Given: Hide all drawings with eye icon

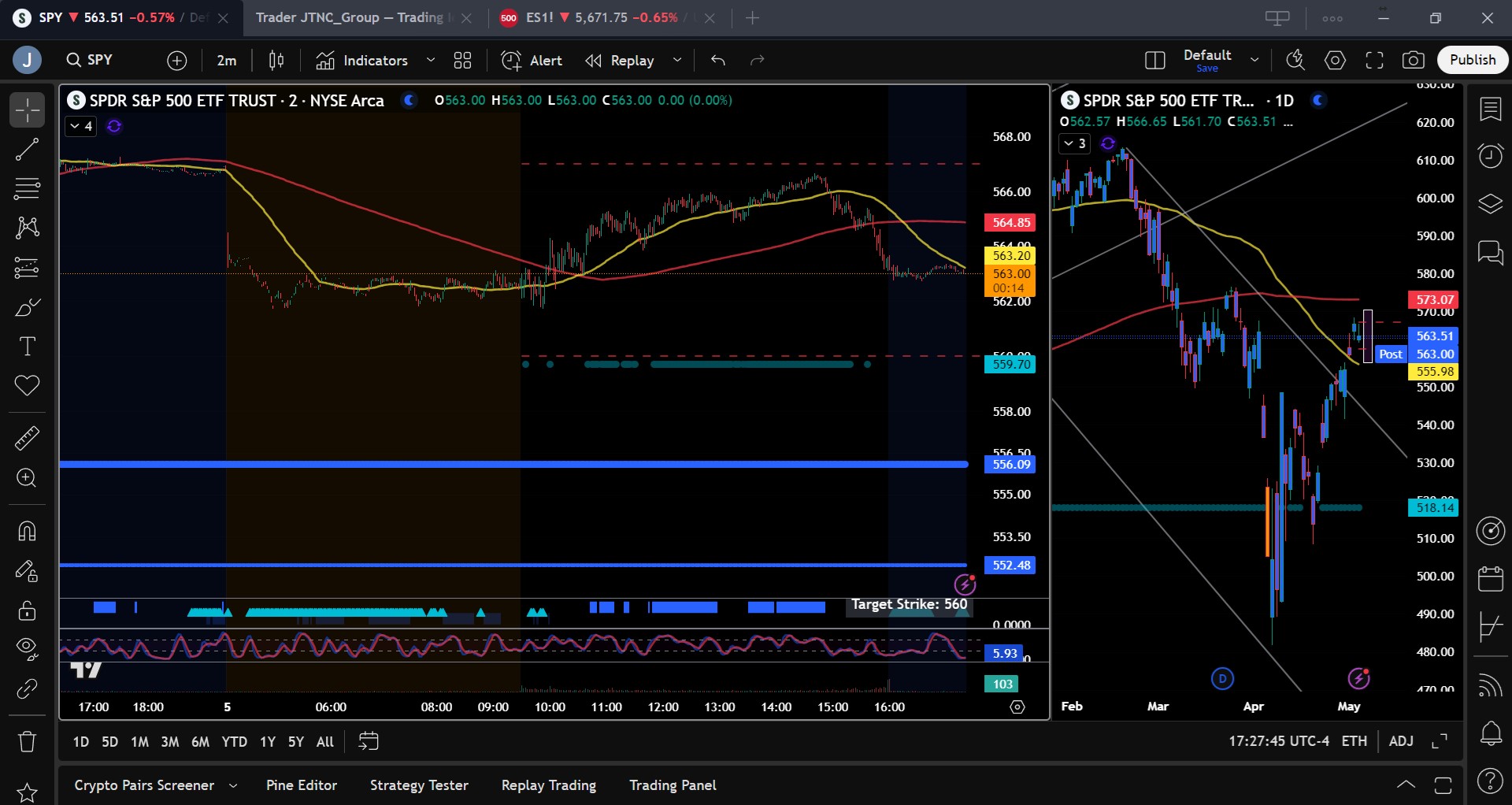Looking at the screenshot, I should pos(27,648).
